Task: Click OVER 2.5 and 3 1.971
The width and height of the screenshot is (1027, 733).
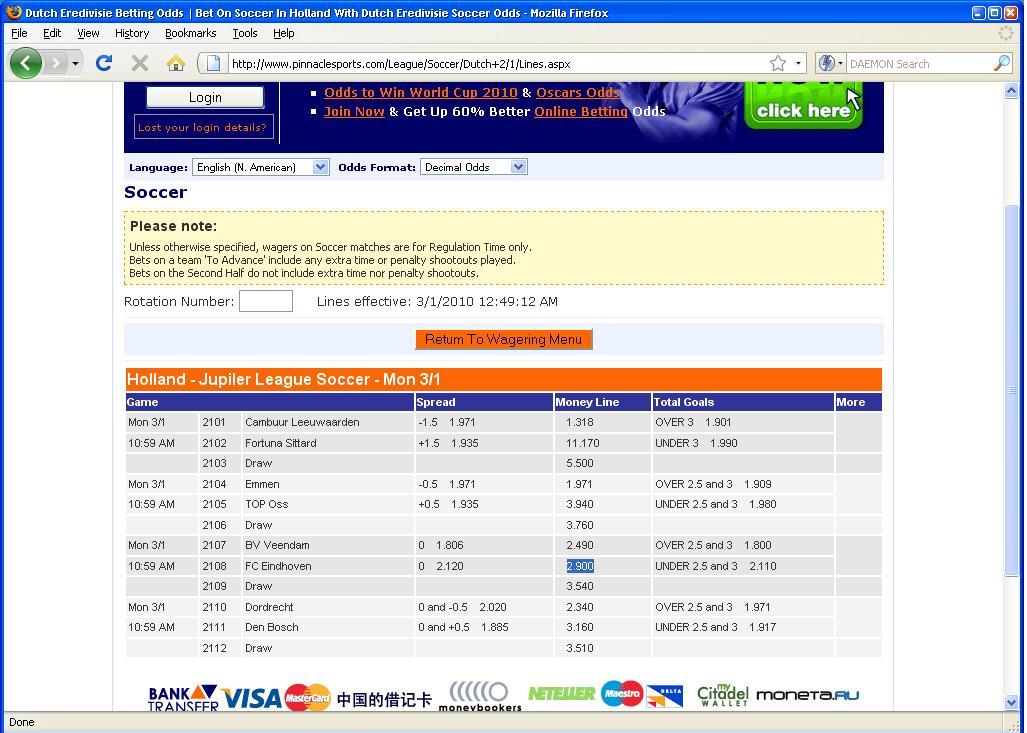Action: pos(713,607)
